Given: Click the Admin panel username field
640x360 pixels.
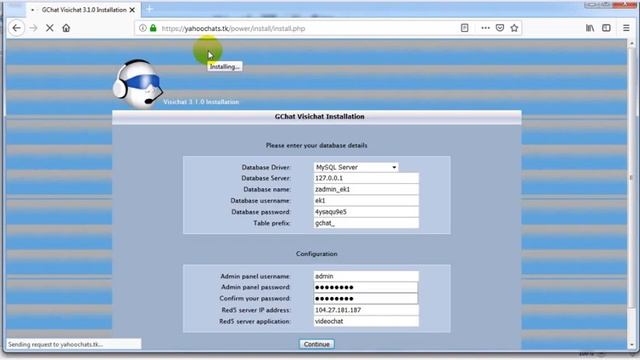Looking at the screenshot, I should [366, 276].
